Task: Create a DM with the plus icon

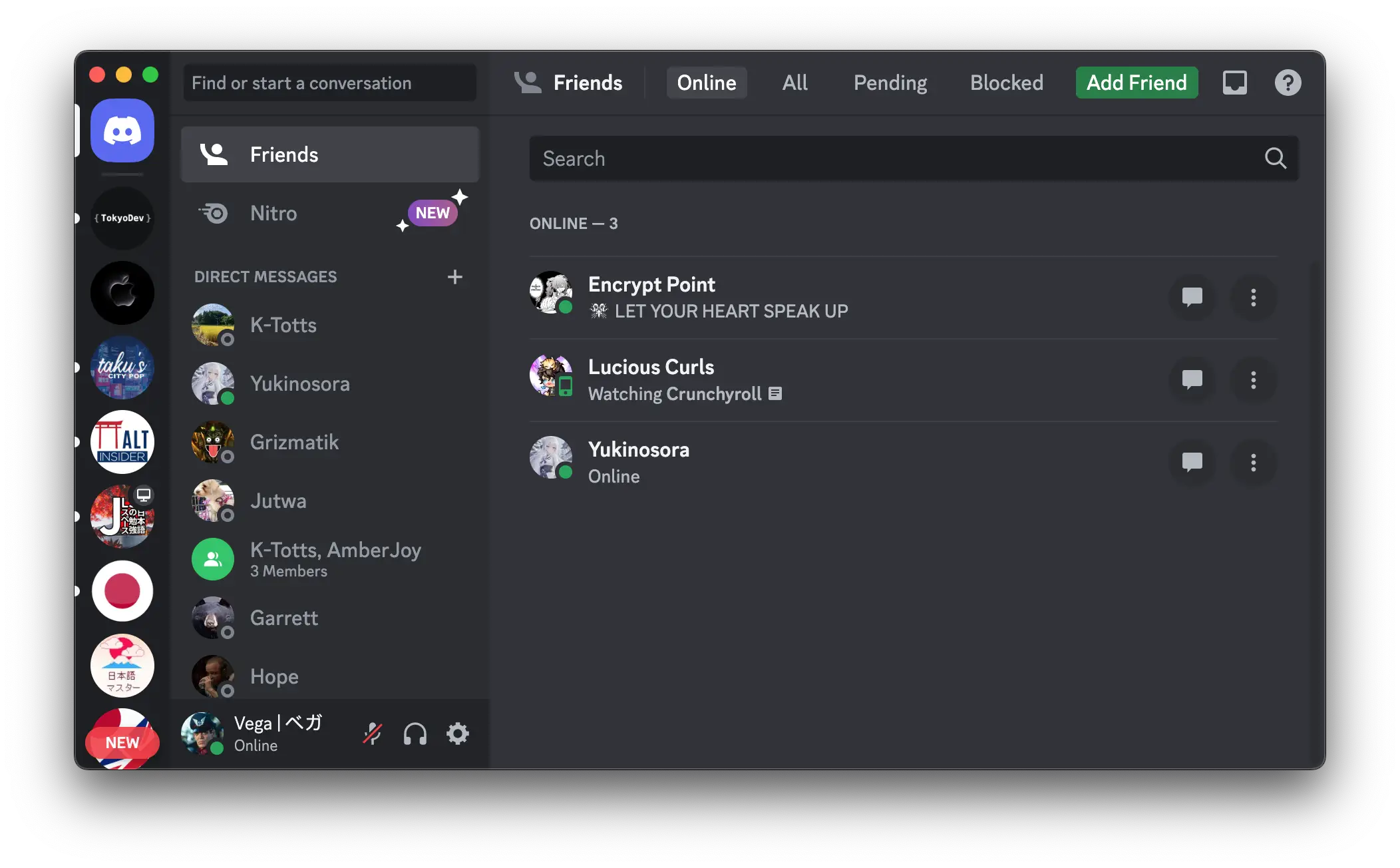Action: pyautogui.click(x=455, y=277)
